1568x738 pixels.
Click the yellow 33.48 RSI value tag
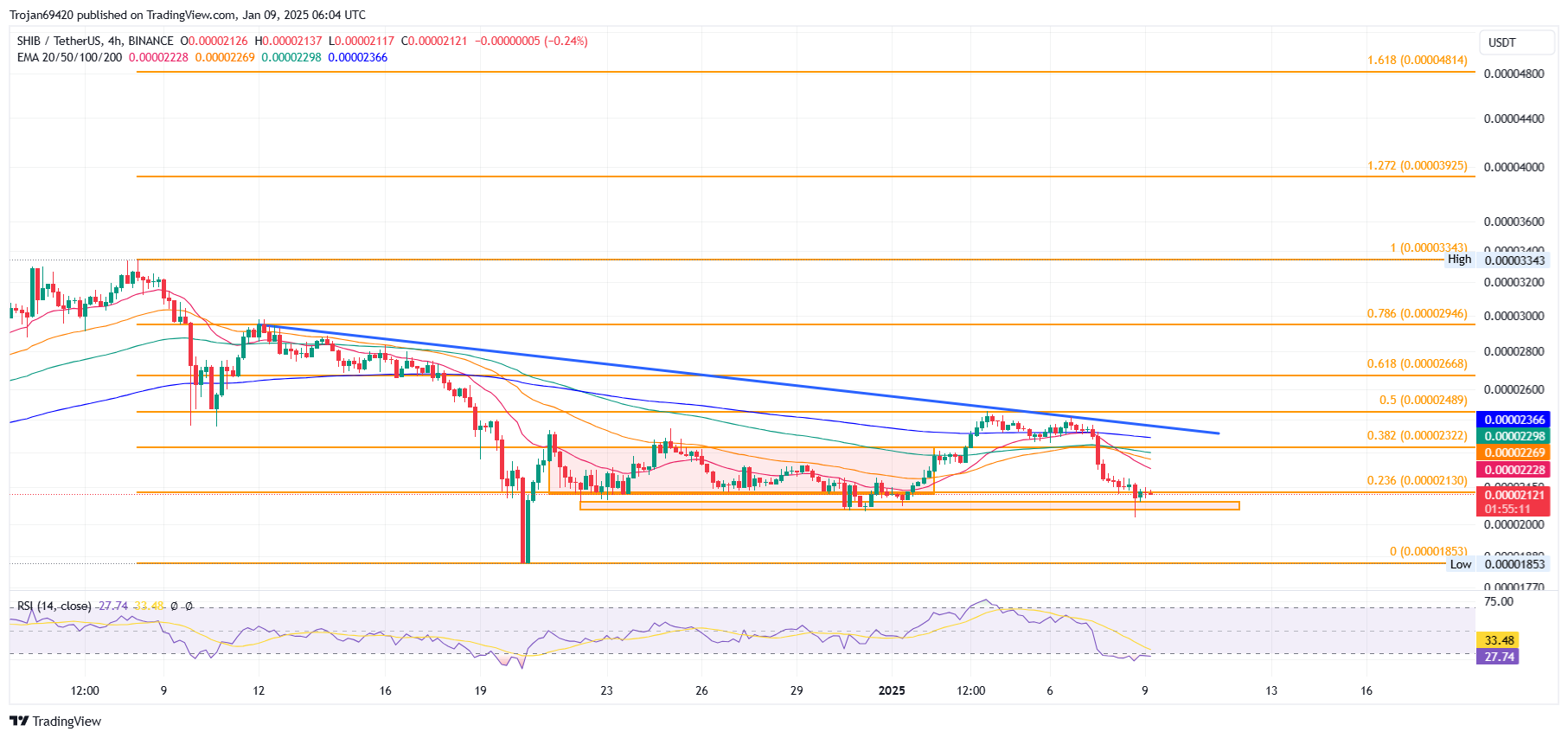pyautogui.click(x=1499, y=640)
